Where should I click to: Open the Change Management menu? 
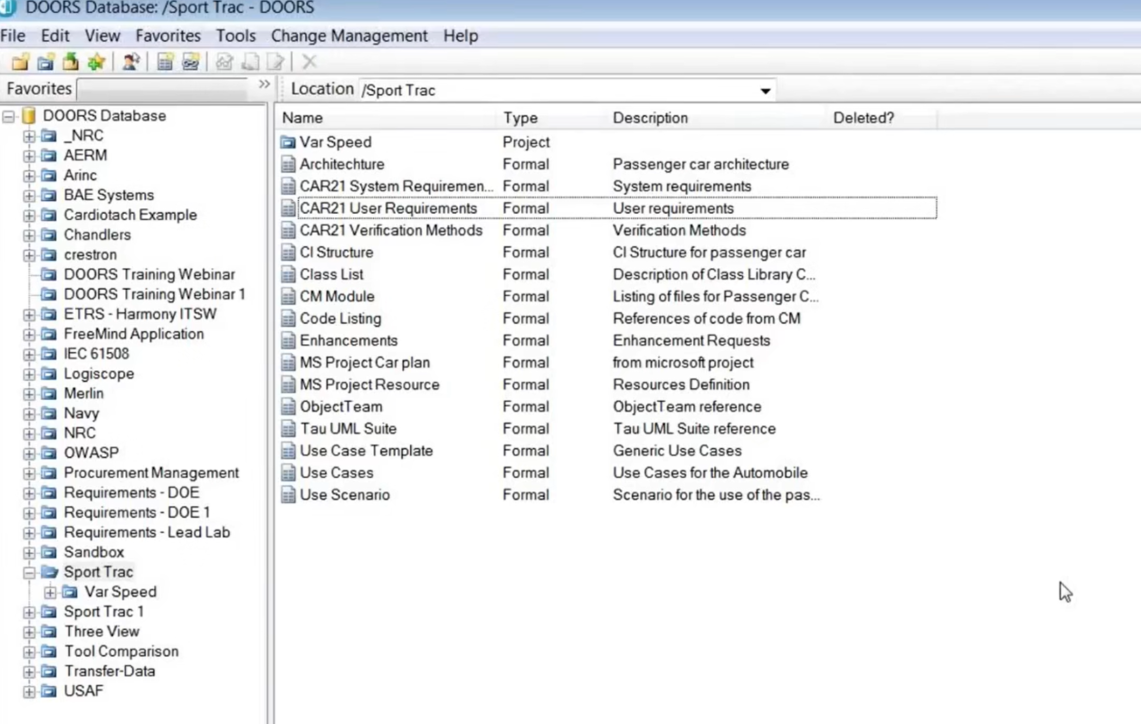[x=349, y=36]
